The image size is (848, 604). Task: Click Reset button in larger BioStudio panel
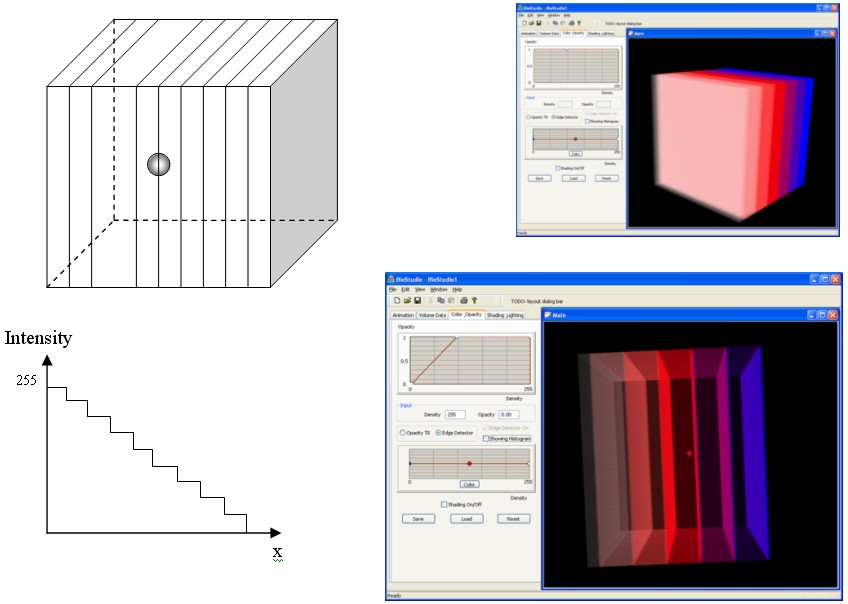point(513,519)
